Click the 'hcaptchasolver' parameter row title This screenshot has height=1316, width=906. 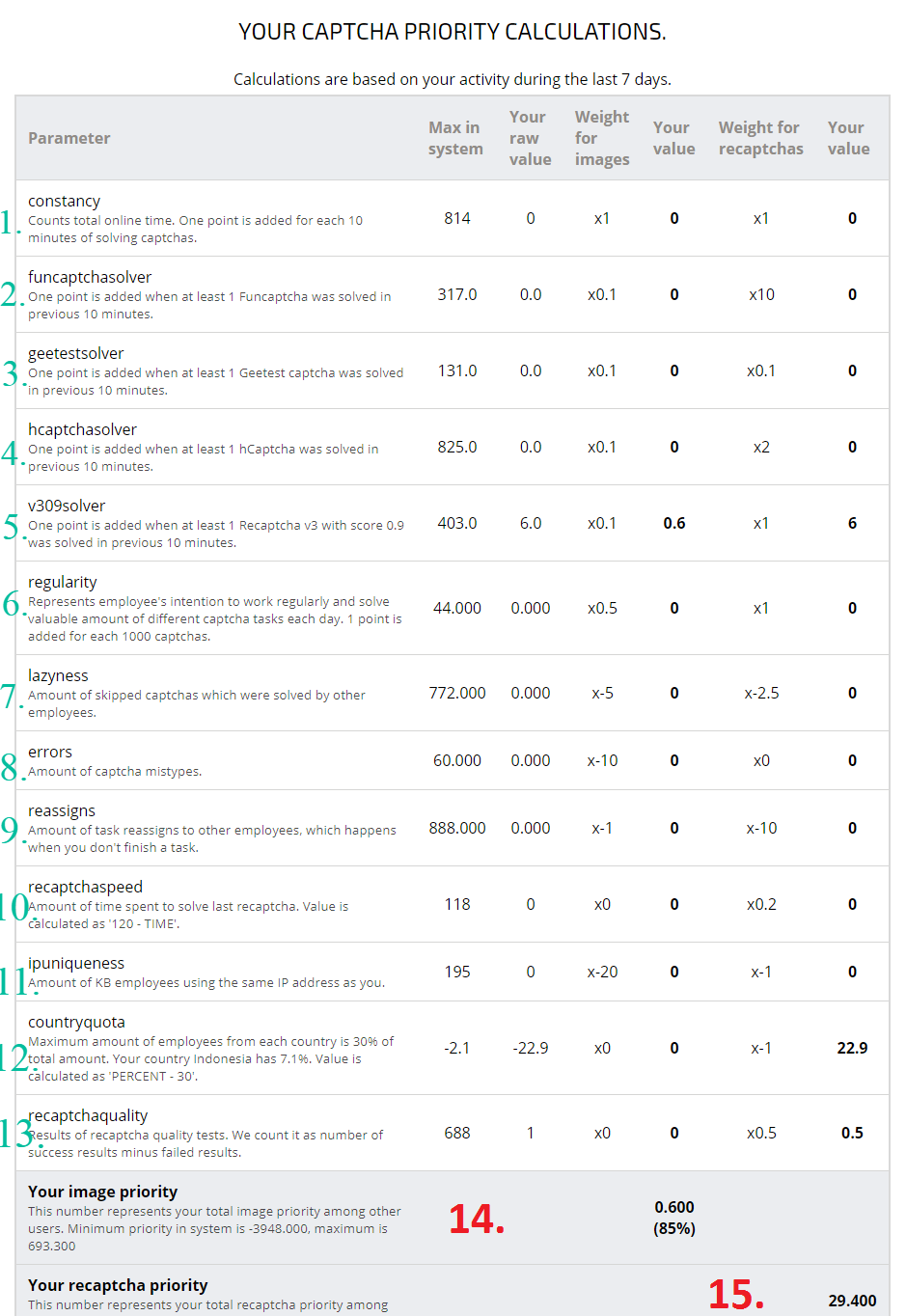pyautogui.click(x=82, y=429)
